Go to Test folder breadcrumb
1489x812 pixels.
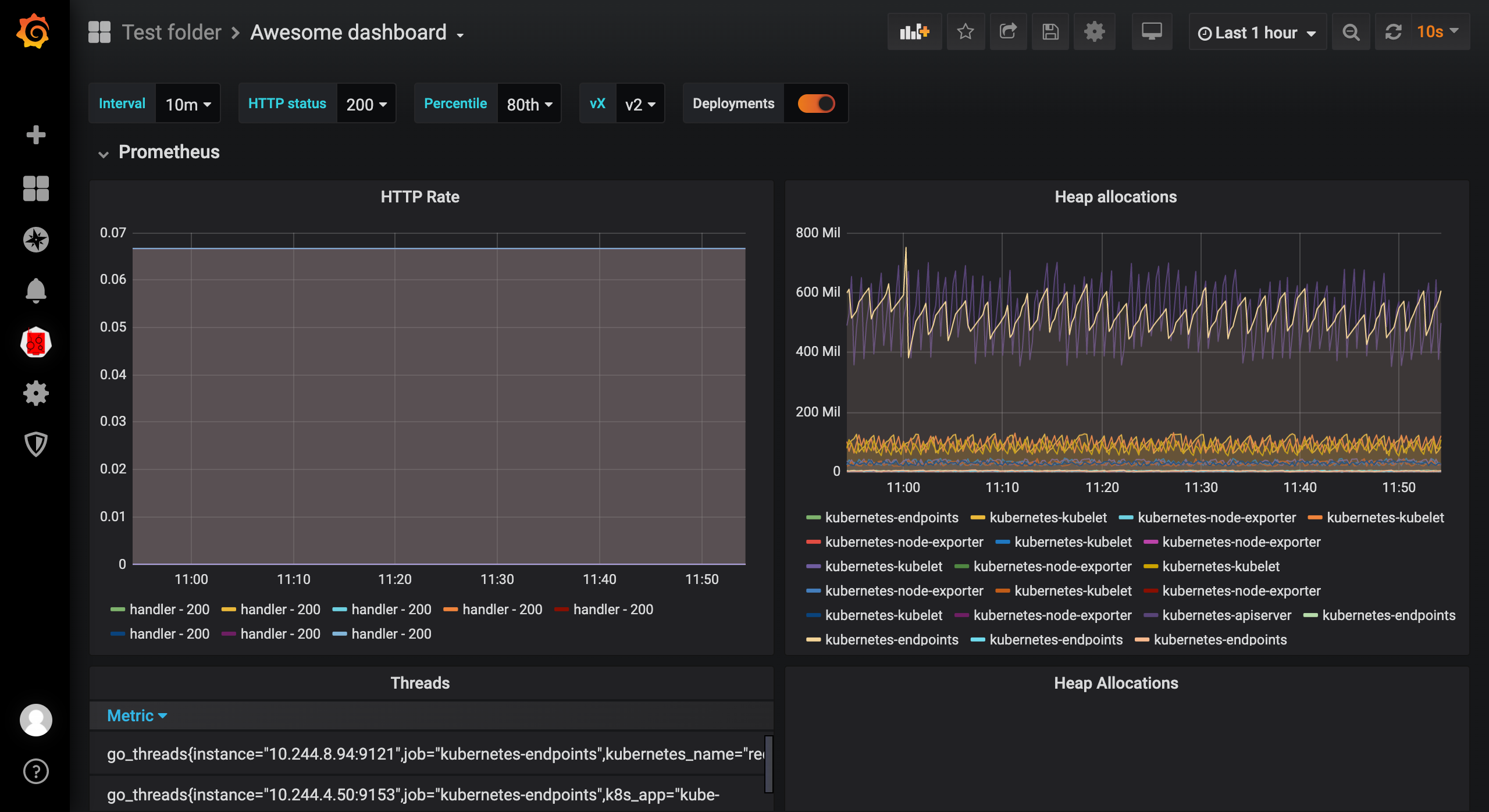pyautogui.click(x=172, y=32)
